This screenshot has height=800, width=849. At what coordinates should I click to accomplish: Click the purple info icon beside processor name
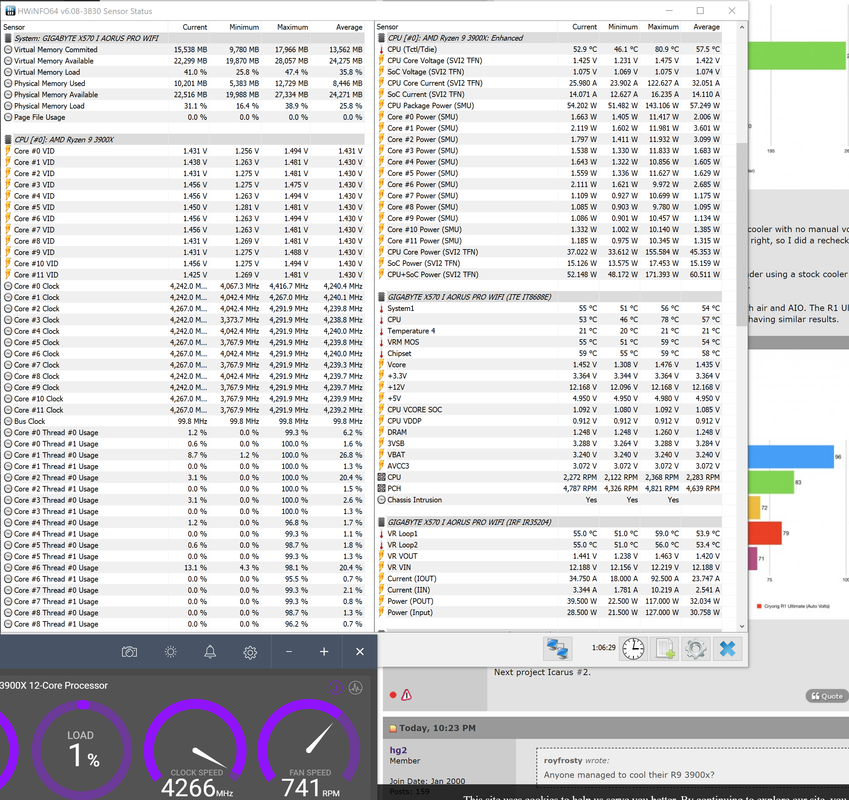[336, 688]
